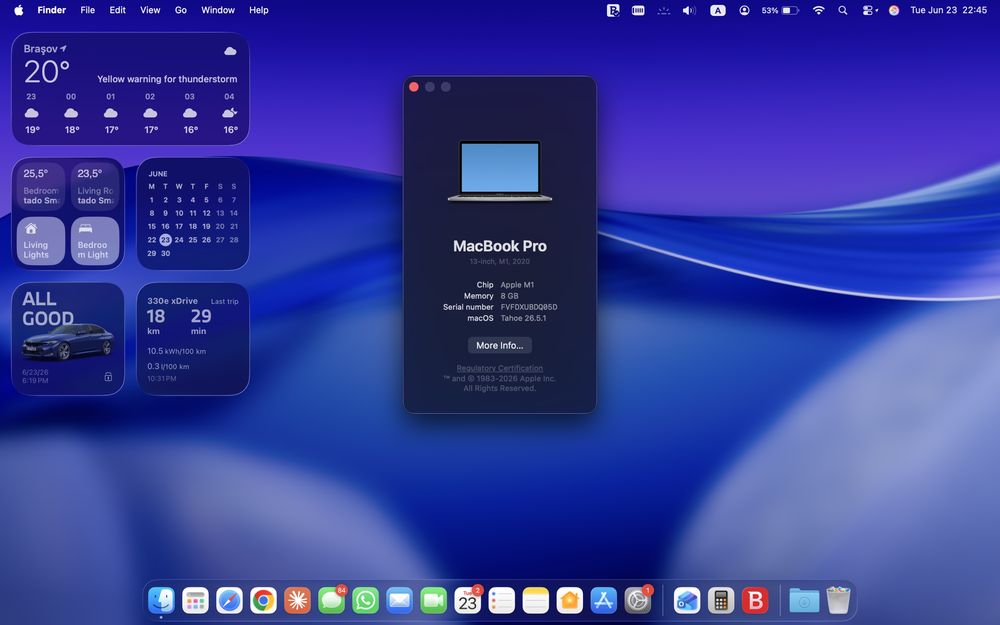Open Calculator from the Dock
This screenshot has width=1000, height=625.
pyautogui.click(x=721, y=600)
